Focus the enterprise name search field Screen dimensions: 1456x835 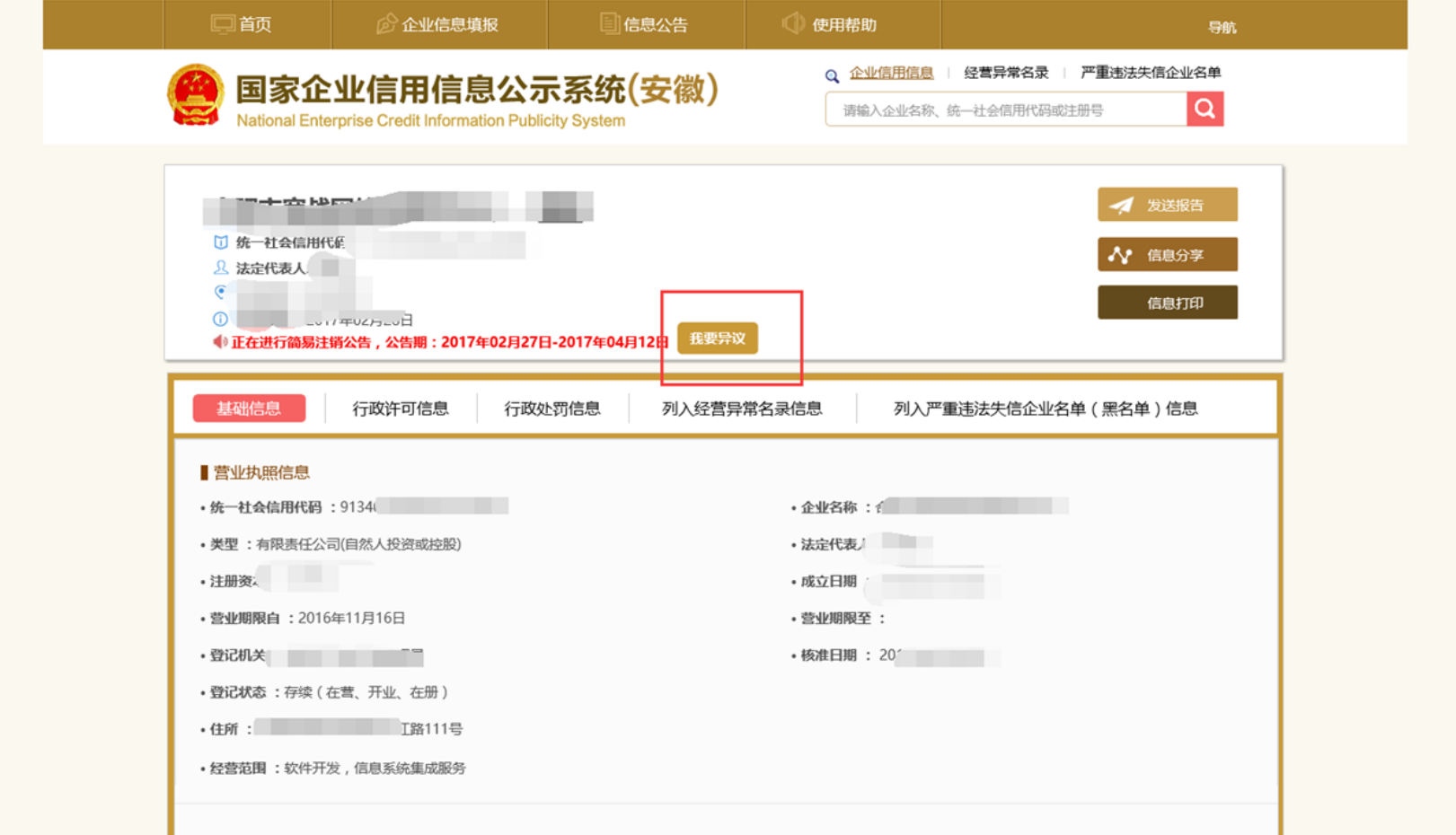tap(1006, 110)
